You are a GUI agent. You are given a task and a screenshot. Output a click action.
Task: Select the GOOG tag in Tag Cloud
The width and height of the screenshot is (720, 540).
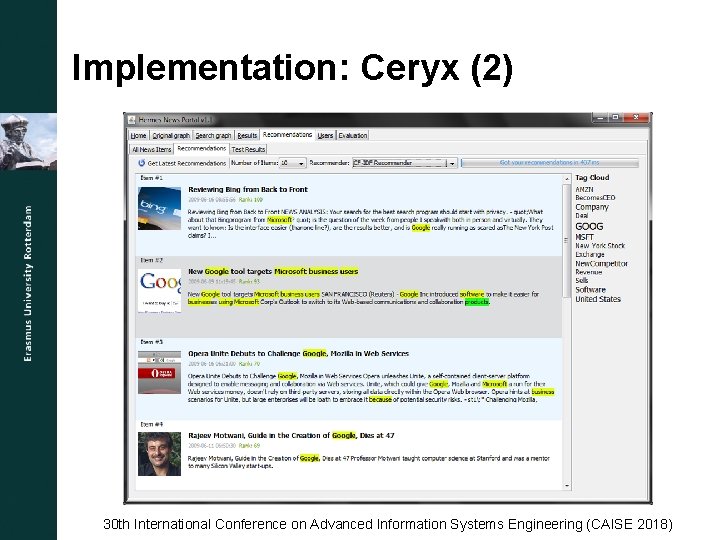coord(589,226)
